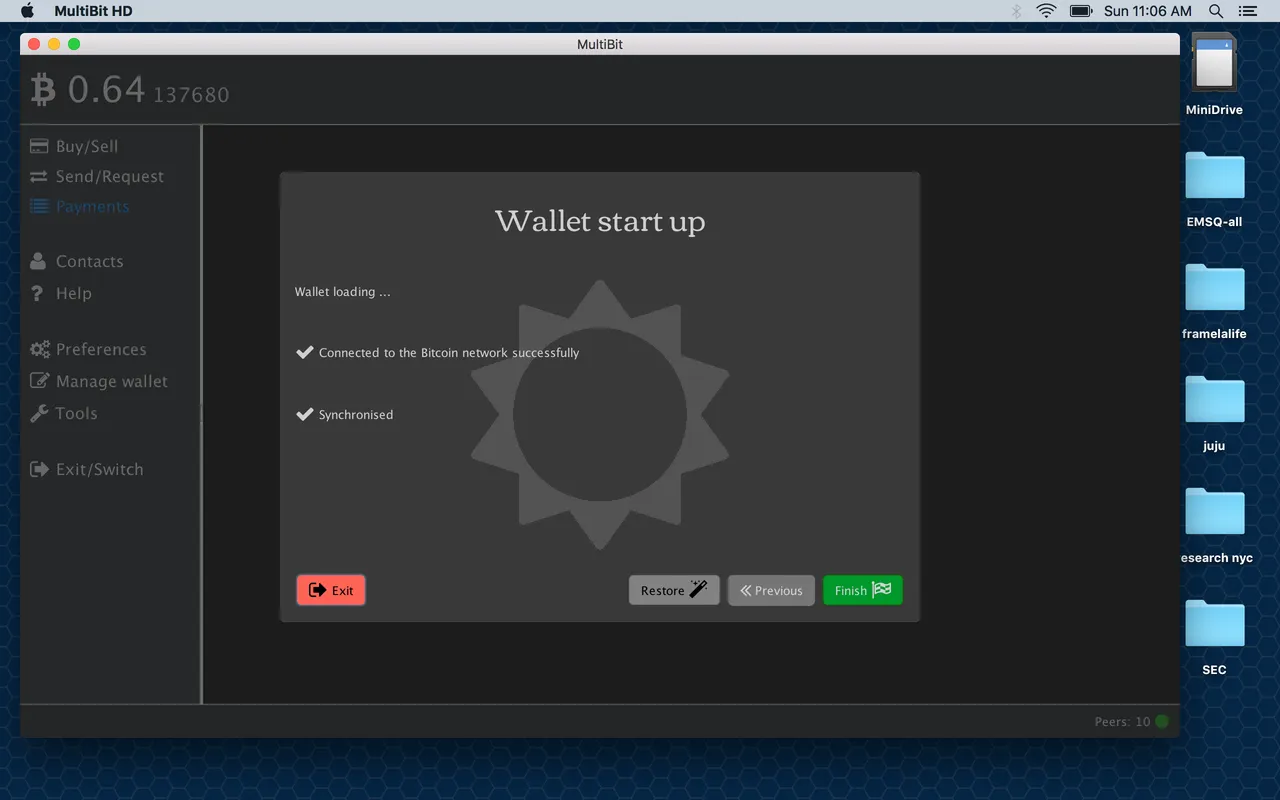
Task: Click the Exit/Switch sign-out icon
Action: pos(39,469)
